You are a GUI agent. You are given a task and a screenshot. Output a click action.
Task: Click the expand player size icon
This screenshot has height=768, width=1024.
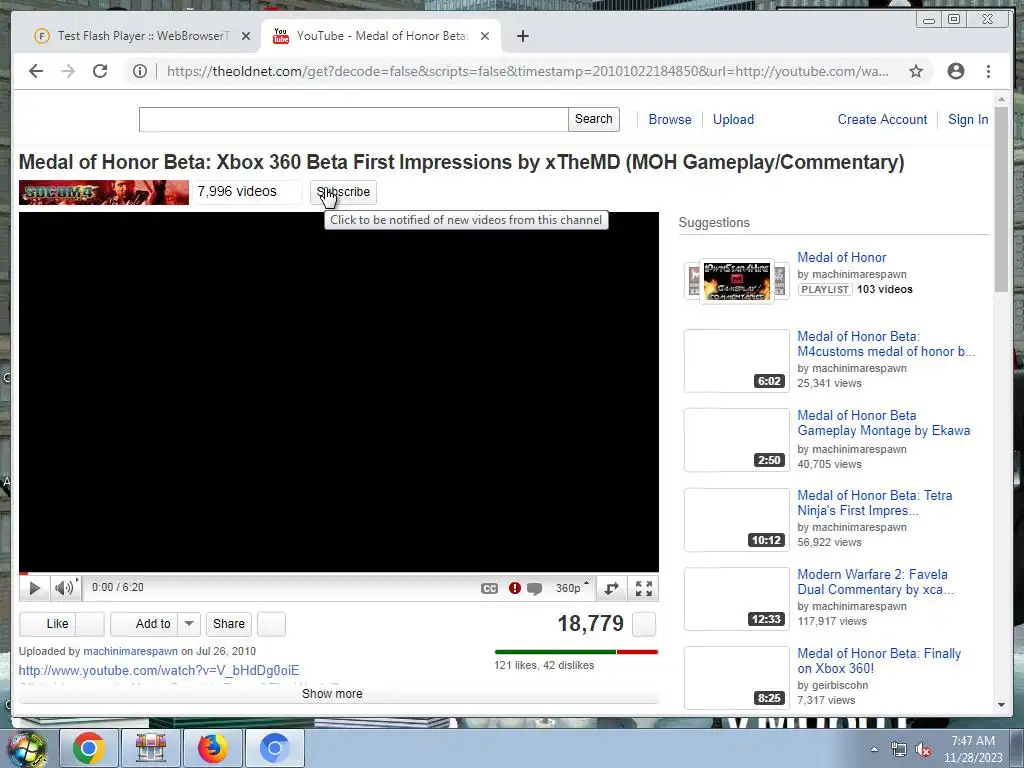(x=611, y=588)
